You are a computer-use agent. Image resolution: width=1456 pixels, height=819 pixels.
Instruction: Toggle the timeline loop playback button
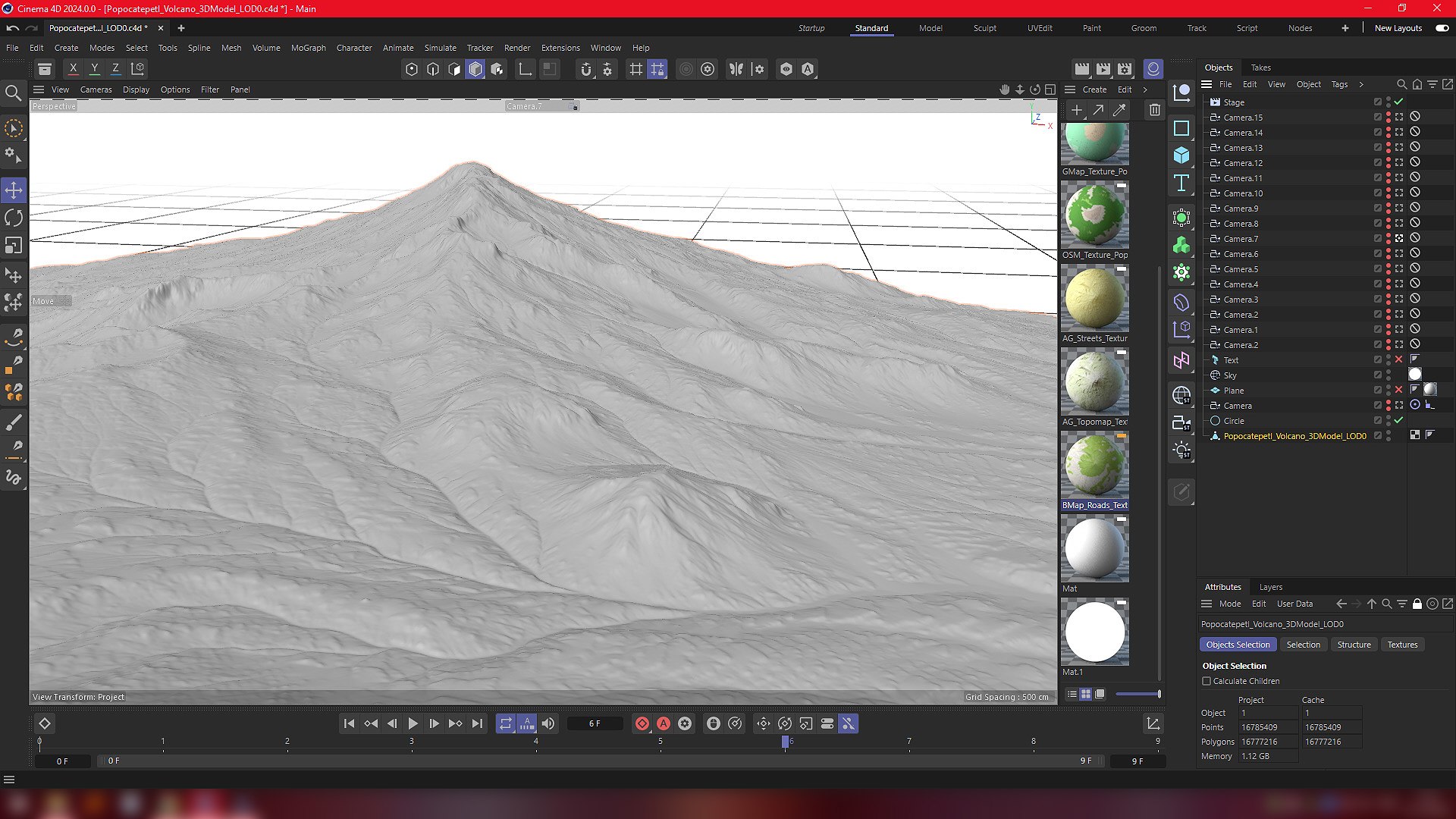click(506, 724)
